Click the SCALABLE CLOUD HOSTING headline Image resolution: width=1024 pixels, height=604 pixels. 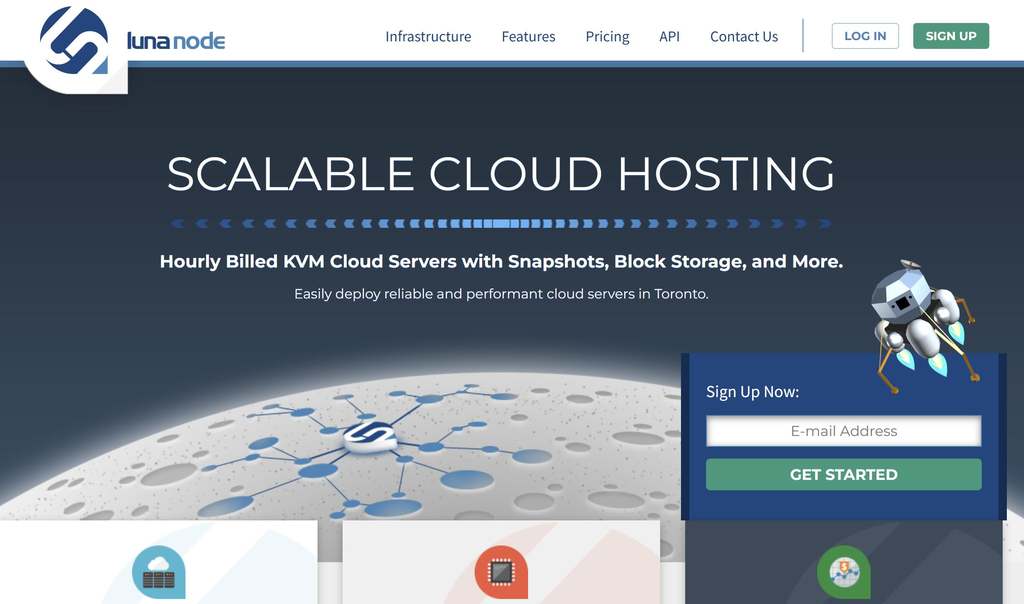coord(501,174)
